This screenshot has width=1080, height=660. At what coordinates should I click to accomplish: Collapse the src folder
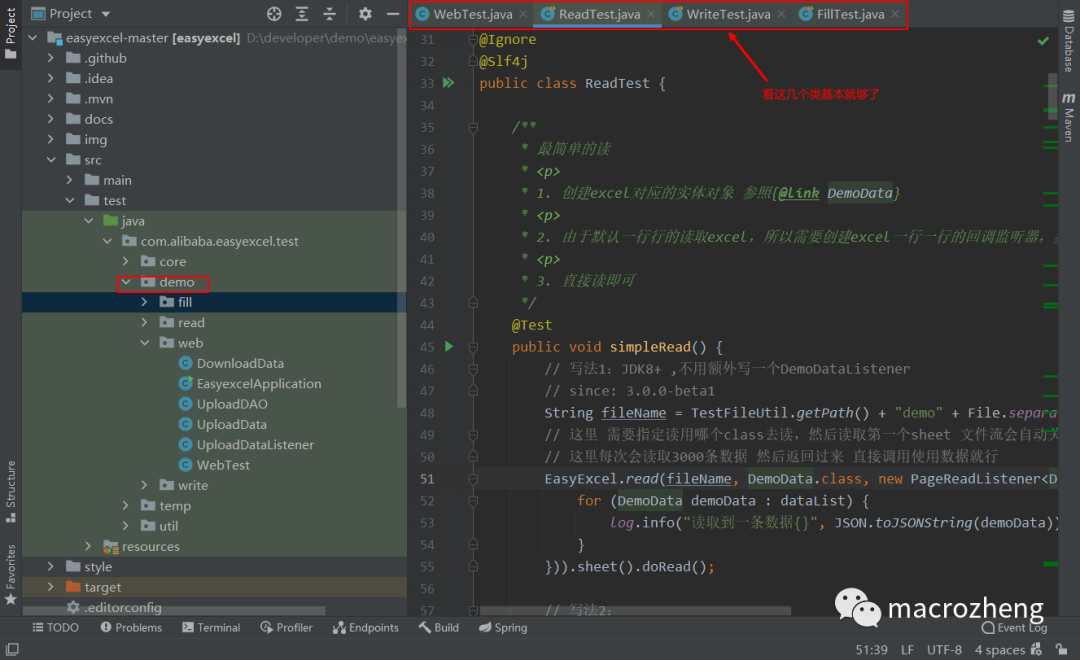click(x=51, y=160)
